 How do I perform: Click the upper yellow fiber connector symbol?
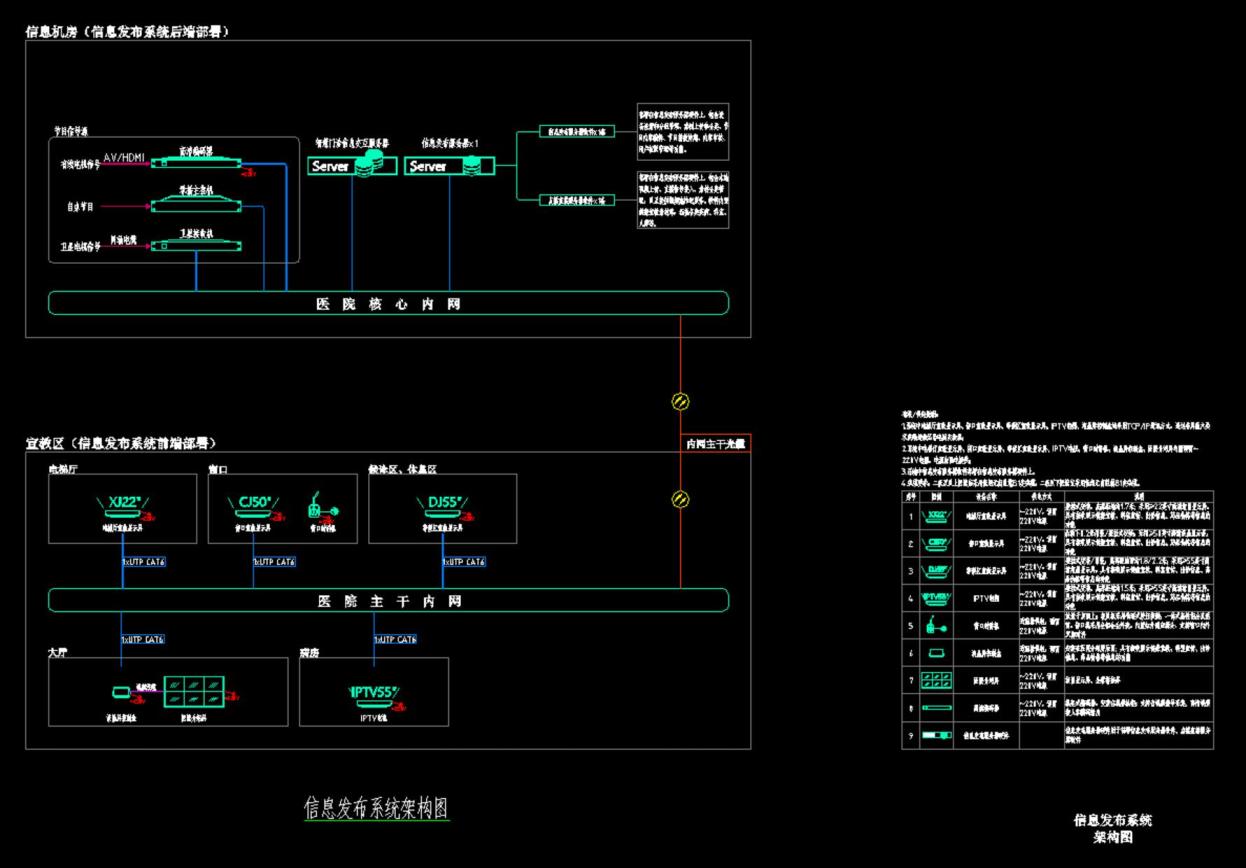[680, 402]
